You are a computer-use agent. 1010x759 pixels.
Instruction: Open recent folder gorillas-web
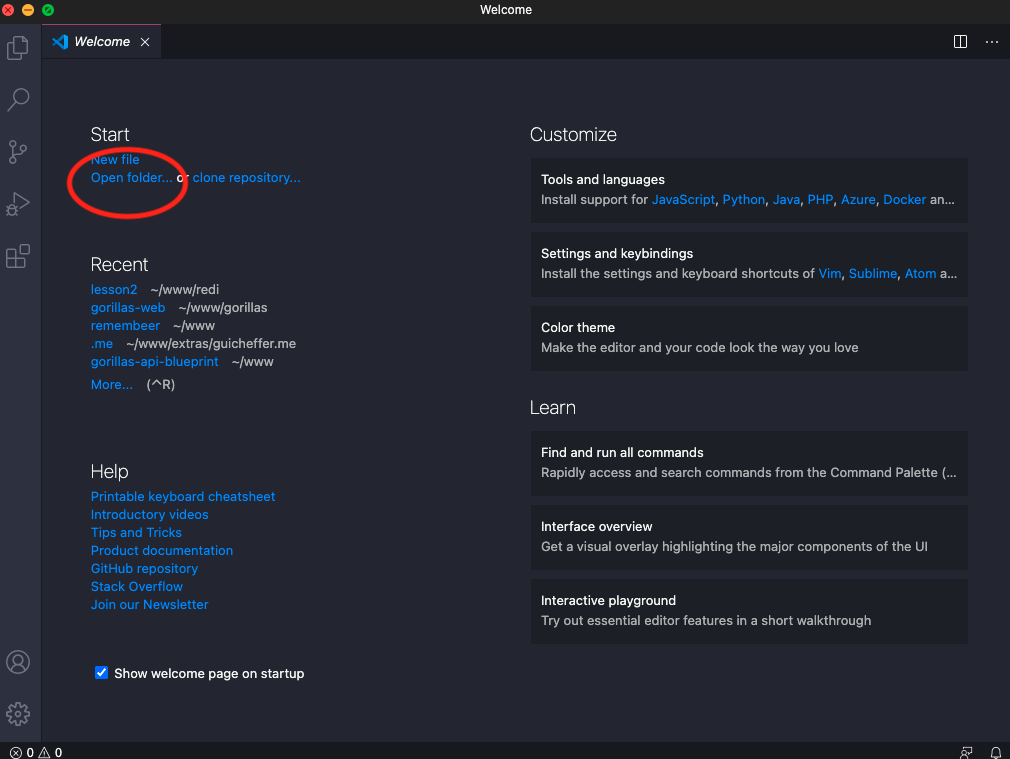(x=128, y=308)
